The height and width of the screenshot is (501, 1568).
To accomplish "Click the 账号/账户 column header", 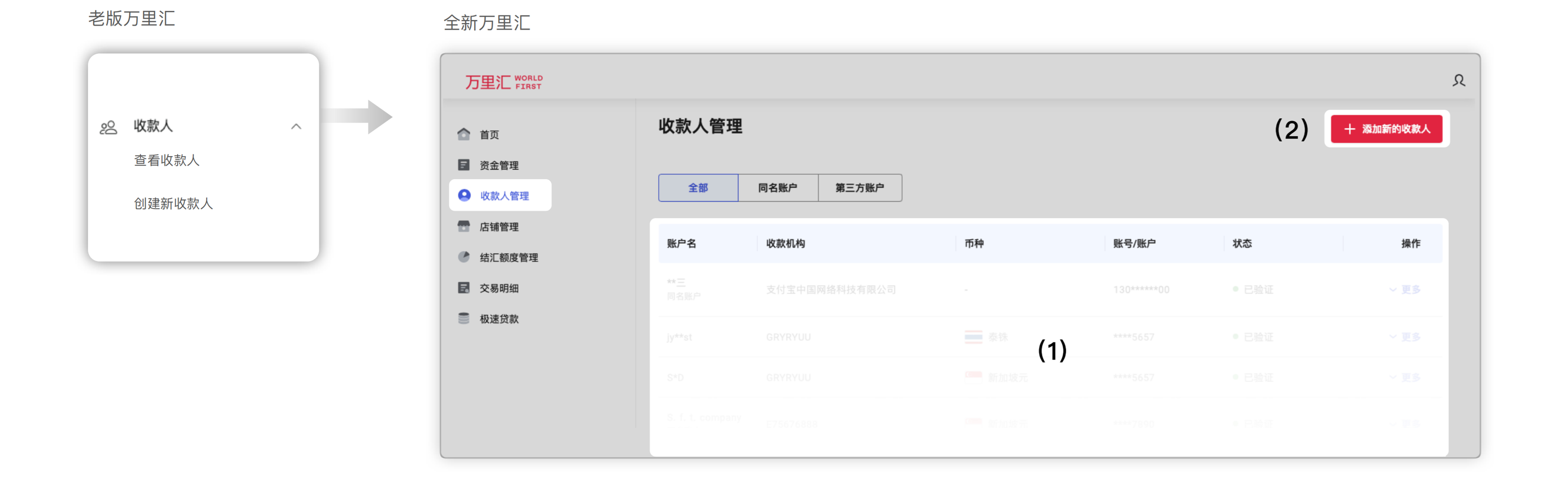I will click(1134, 244).
